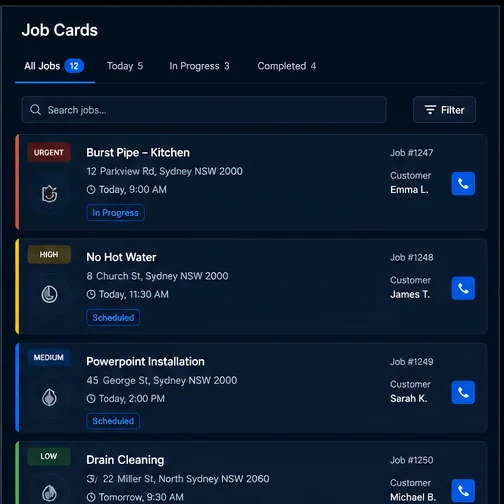Click the Powerpoint Installation job icon
The image size is (504, 504).
49,398
